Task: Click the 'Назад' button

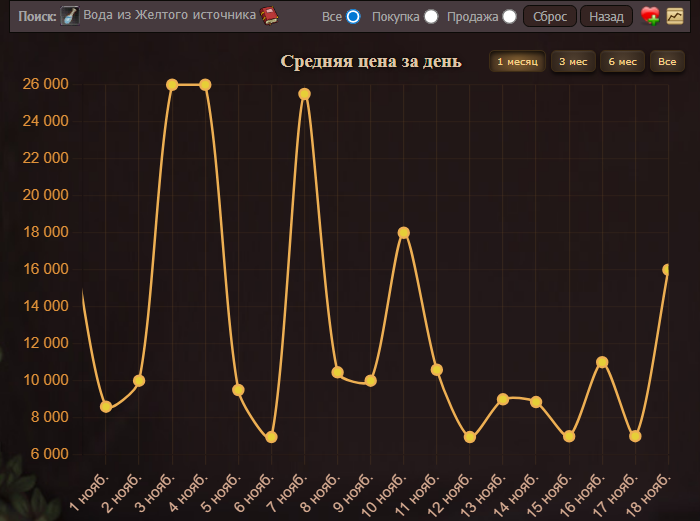Action: pos(606,17)
